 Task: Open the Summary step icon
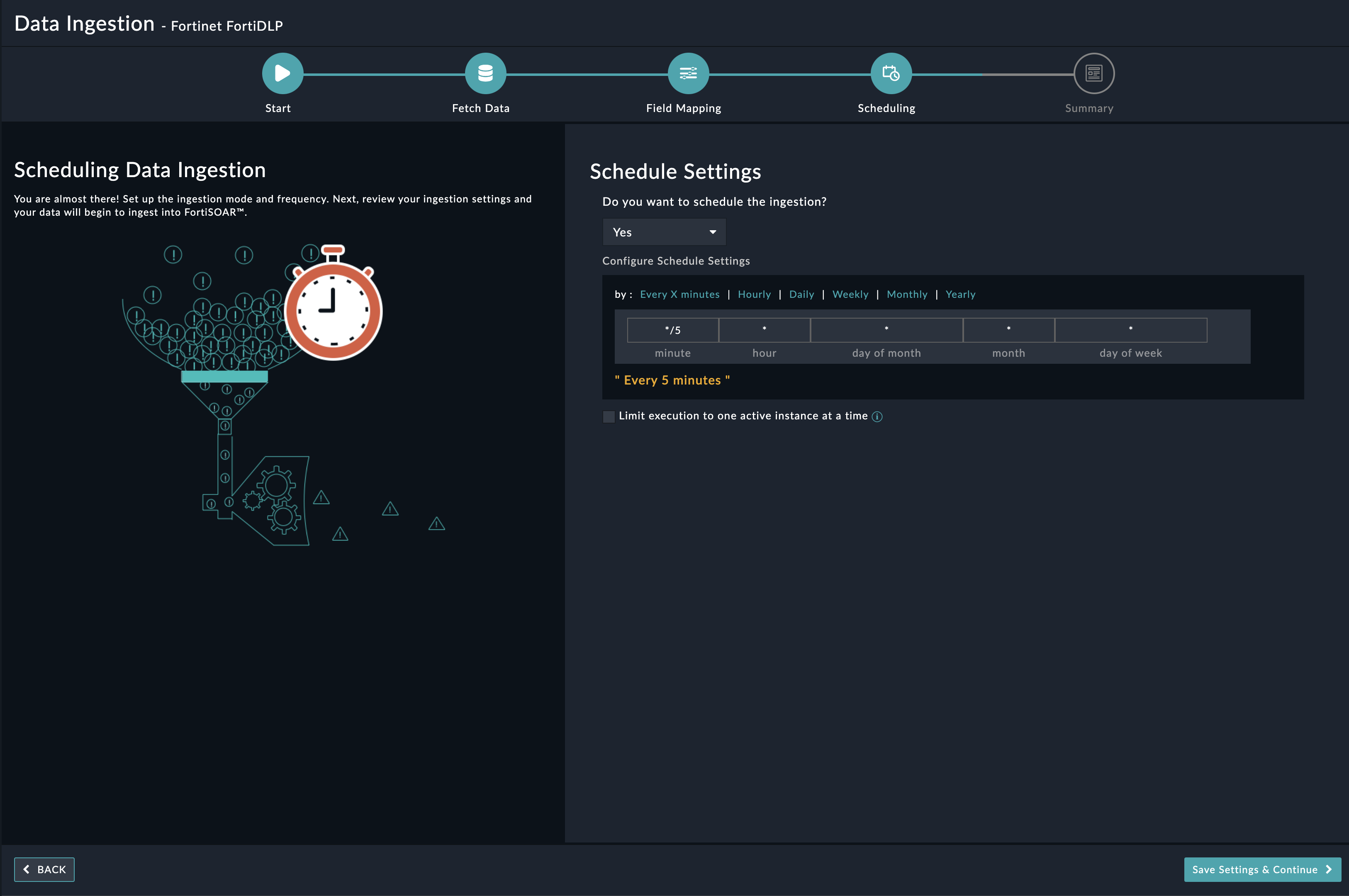1093,73
